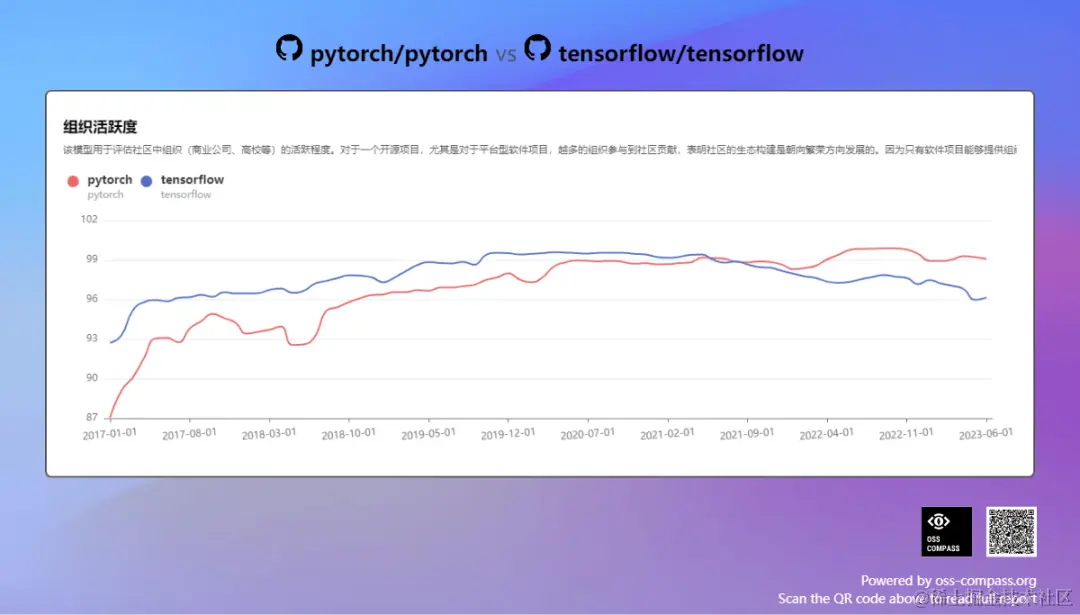Click the 2018-03-01 x-axis label

(269, 434)
